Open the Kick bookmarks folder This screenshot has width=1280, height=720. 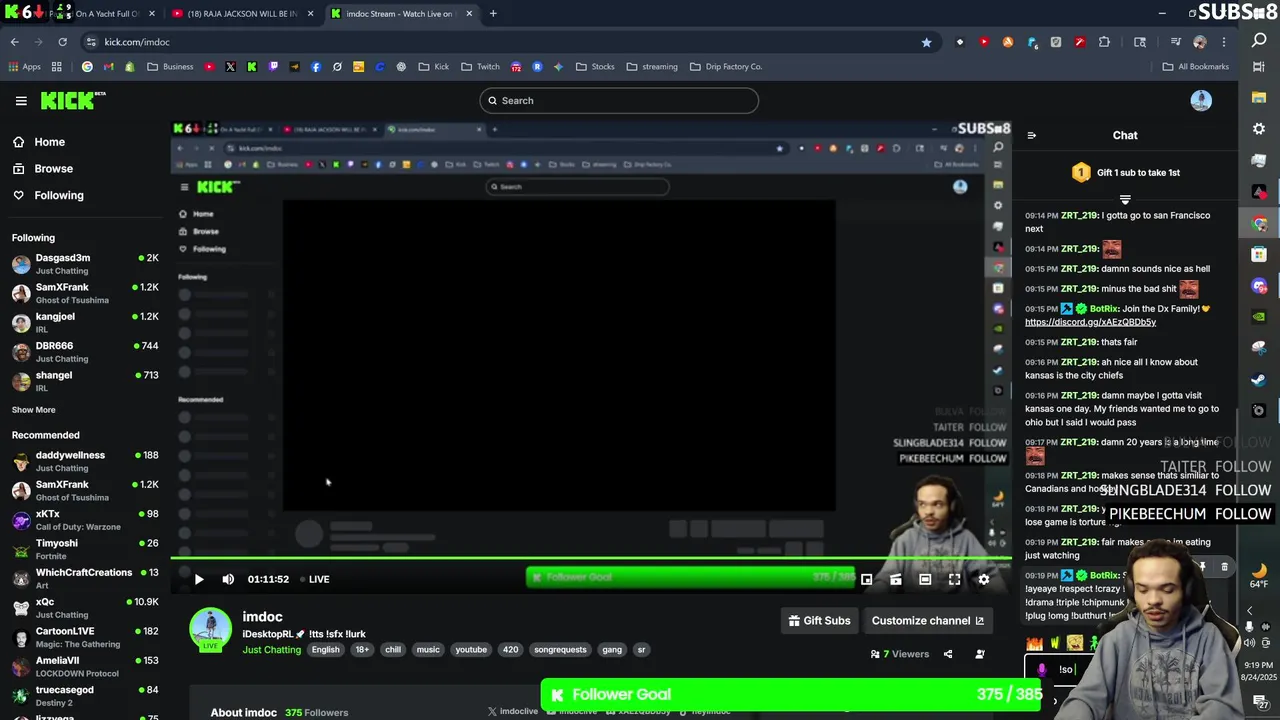point(434,67)
